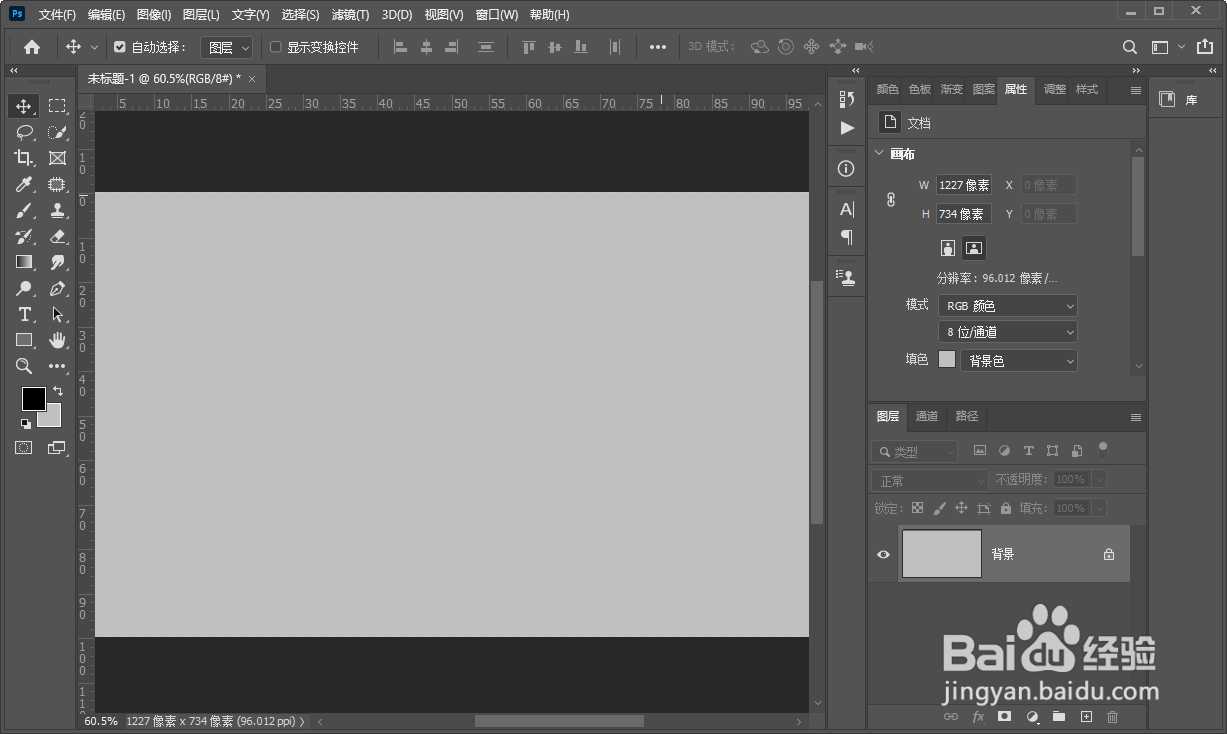Hide the 背景 layer eye icon
Screen dimensions: 1227x734
[x=883, y=554]
